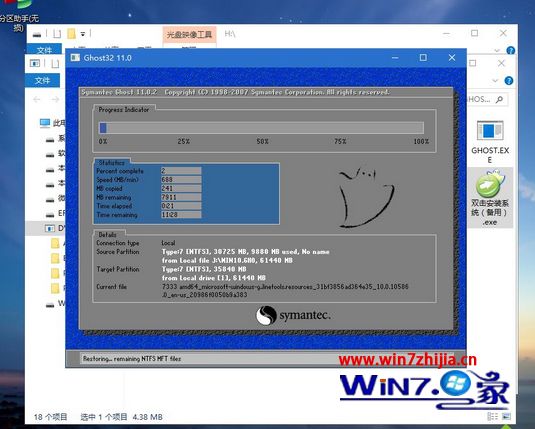Select the 此电脑 computer icon in sidebar

pyautogui.click(x=45, y=123)
